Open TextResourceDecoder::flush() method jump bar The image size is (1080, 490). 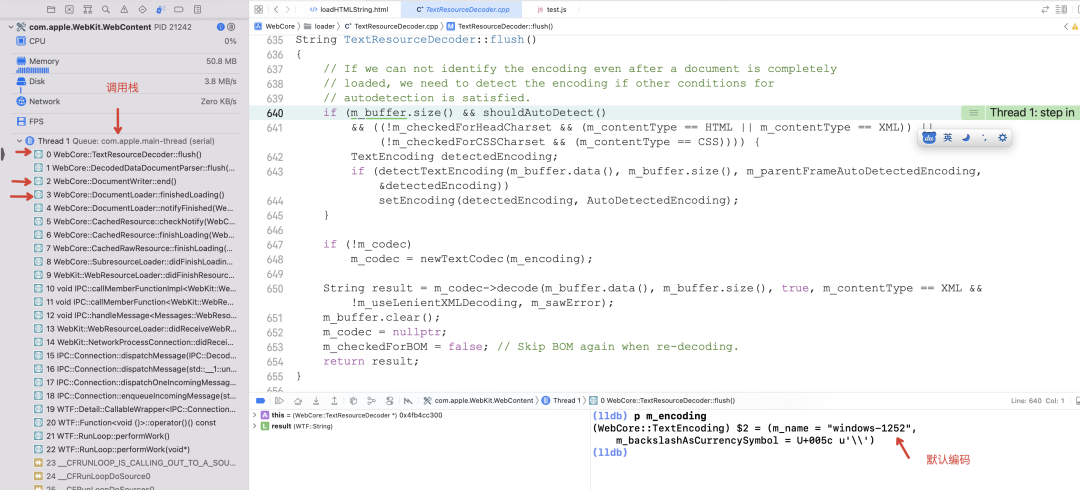(499, 26)
